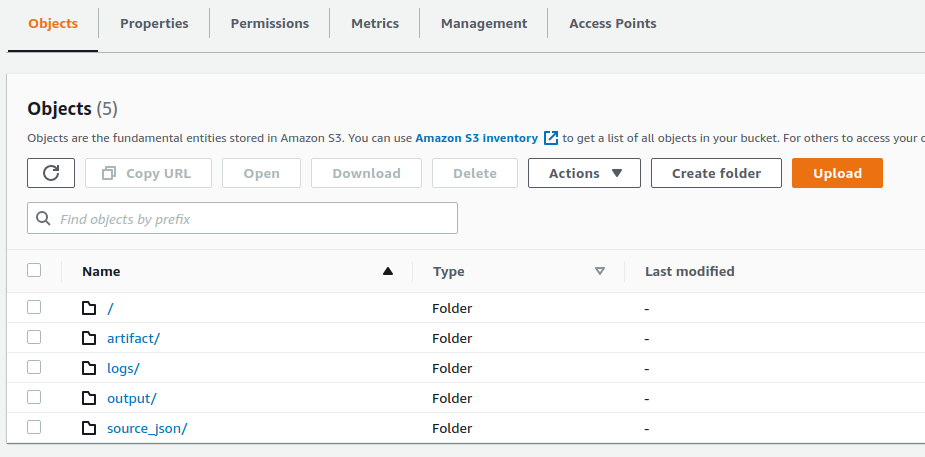Image resolution: width=925 pixels, height=457 pixels.
Task: Tick the checkbox for output/
Action: pyautogui.click(x=34, y=397)
